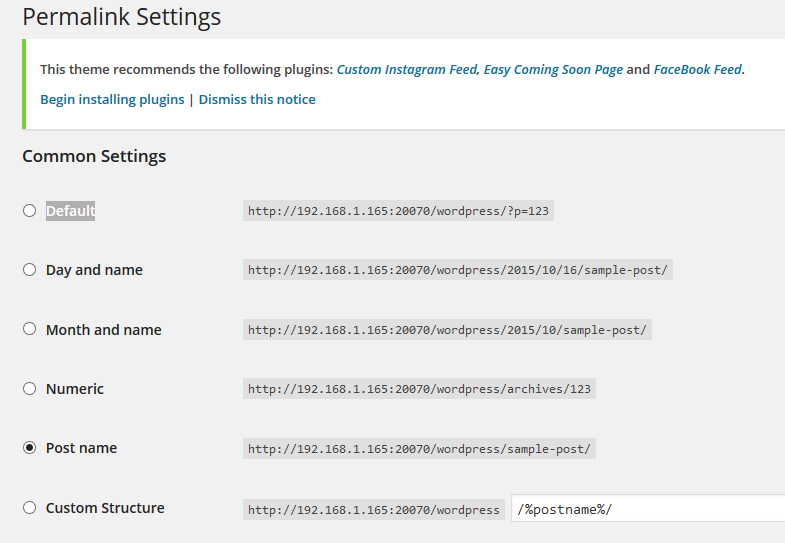This screenshot has height=543, width=785.
Task: Click the Post name label text
Action: pyautogui.click(x=81, y=448)
